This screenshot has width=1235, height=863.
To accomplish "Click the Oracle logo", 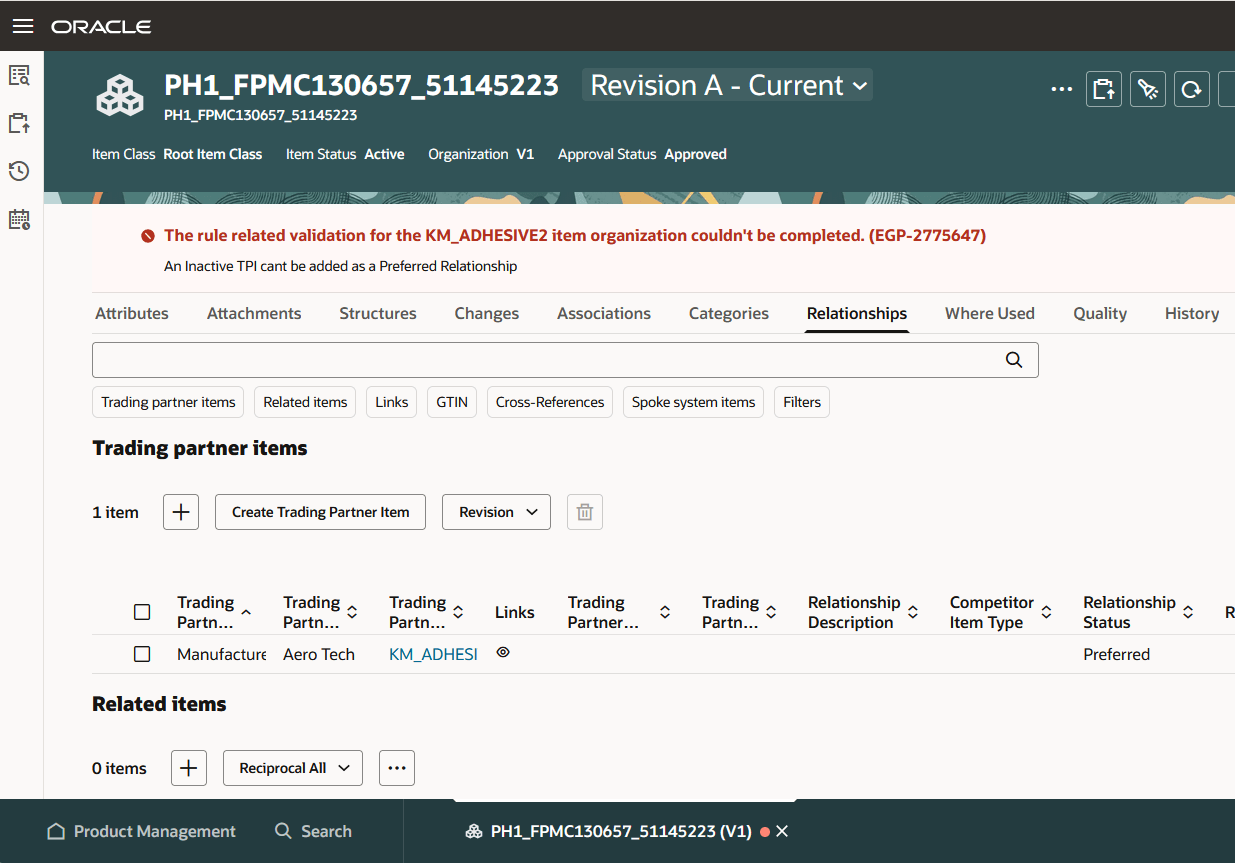I will click(101, 27).
